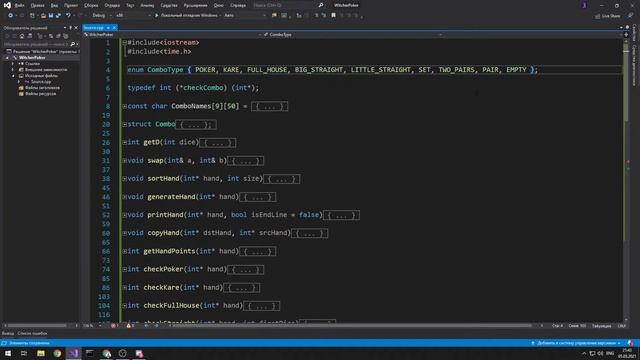Image resolution: width=640 pixels, height=360 pixels.
Task: Open the Файл menu
Action: [x=19, y=5]
